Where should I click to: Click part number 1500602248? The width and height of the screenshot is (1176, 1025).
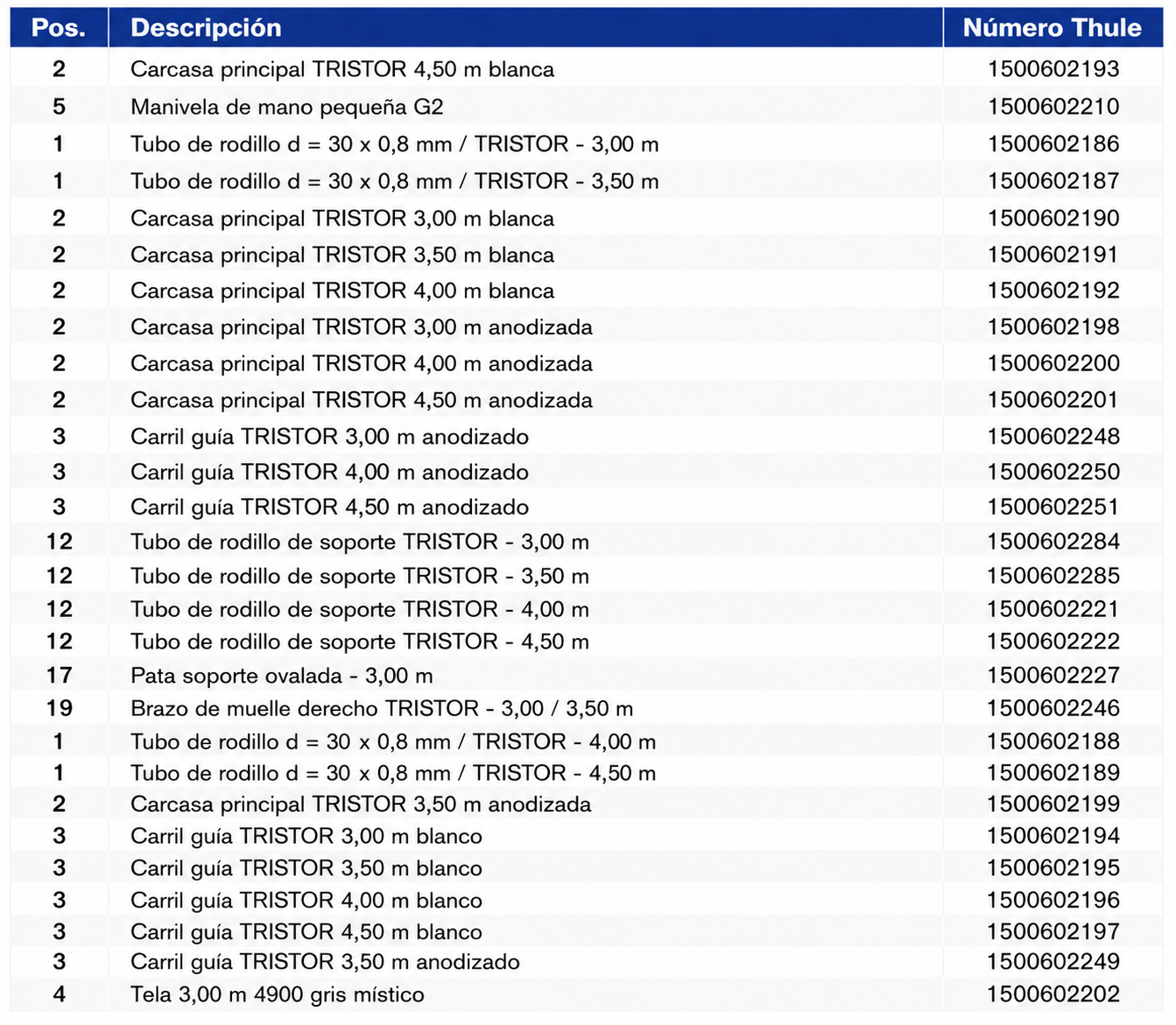(1053, 437)
